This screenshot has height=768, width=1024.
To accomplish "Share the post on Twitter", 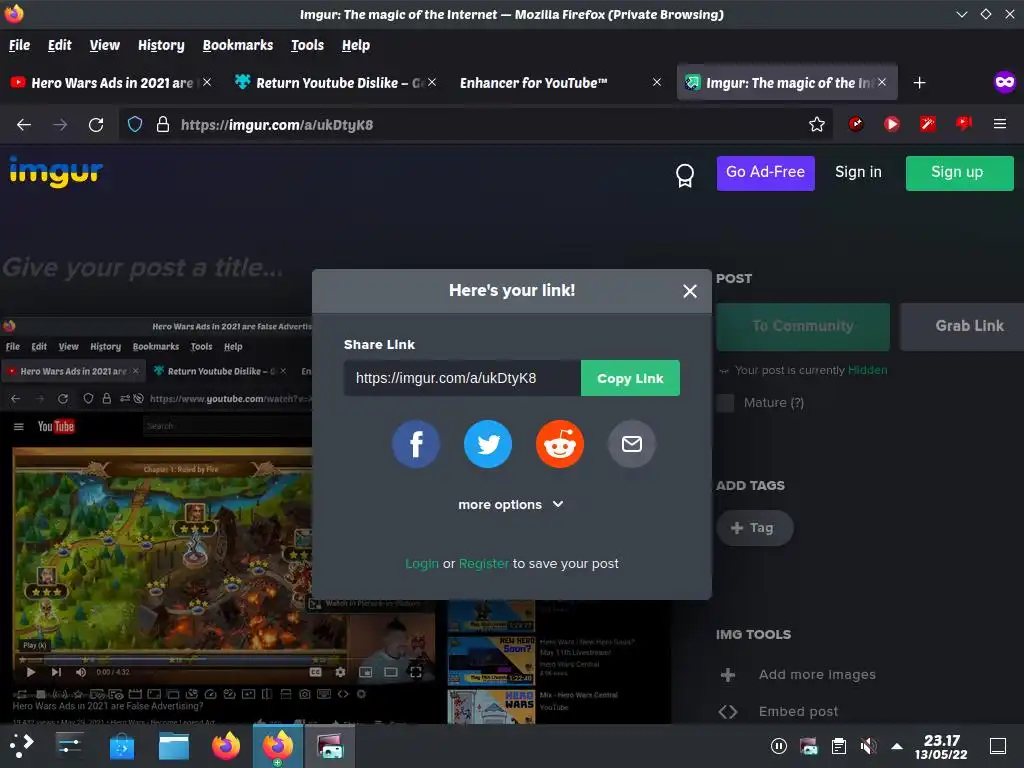I will tap(488, 444).
